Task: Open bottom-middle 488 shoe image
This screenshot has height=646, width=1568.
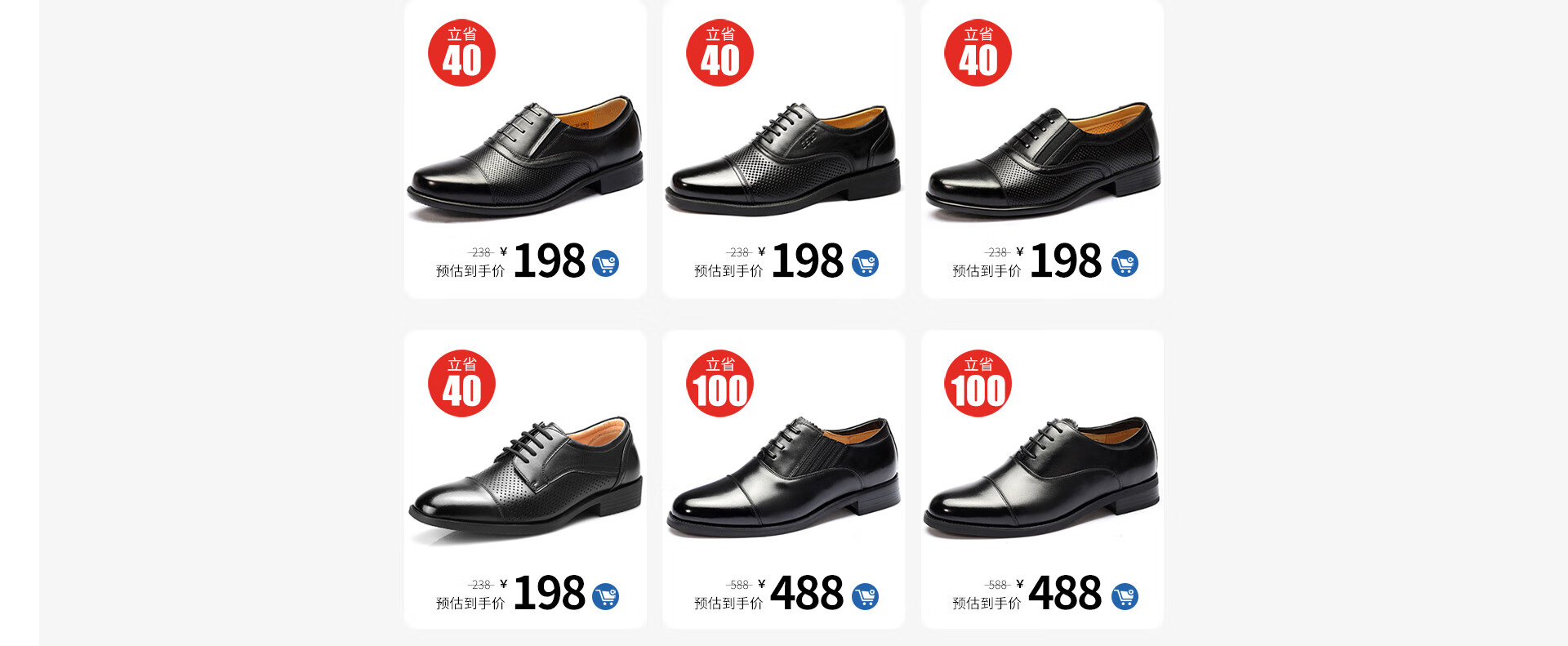Action: pyautogui.click(x=783, y=477)
